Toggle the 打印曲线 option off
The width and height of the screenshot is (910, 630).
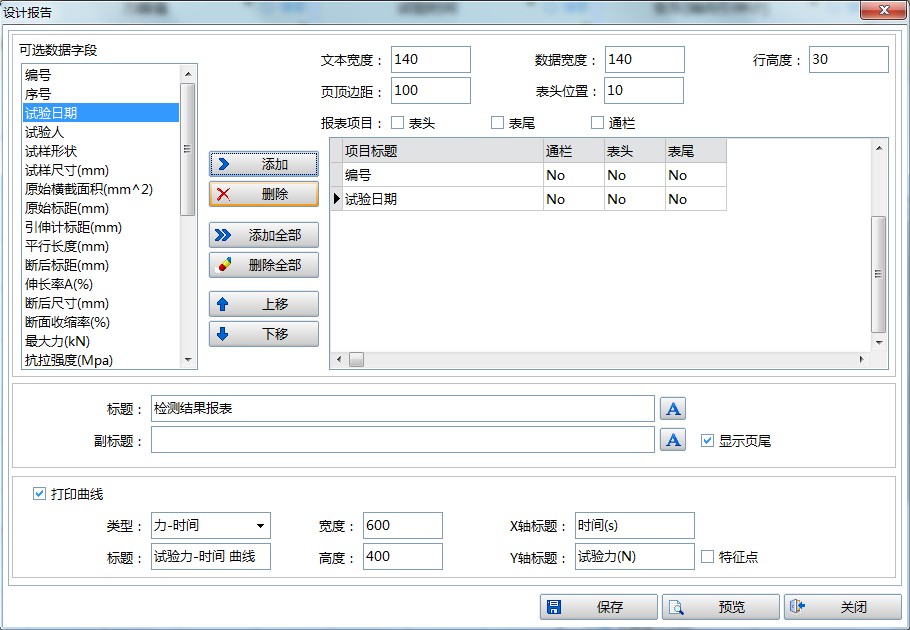tap(37, 494)
